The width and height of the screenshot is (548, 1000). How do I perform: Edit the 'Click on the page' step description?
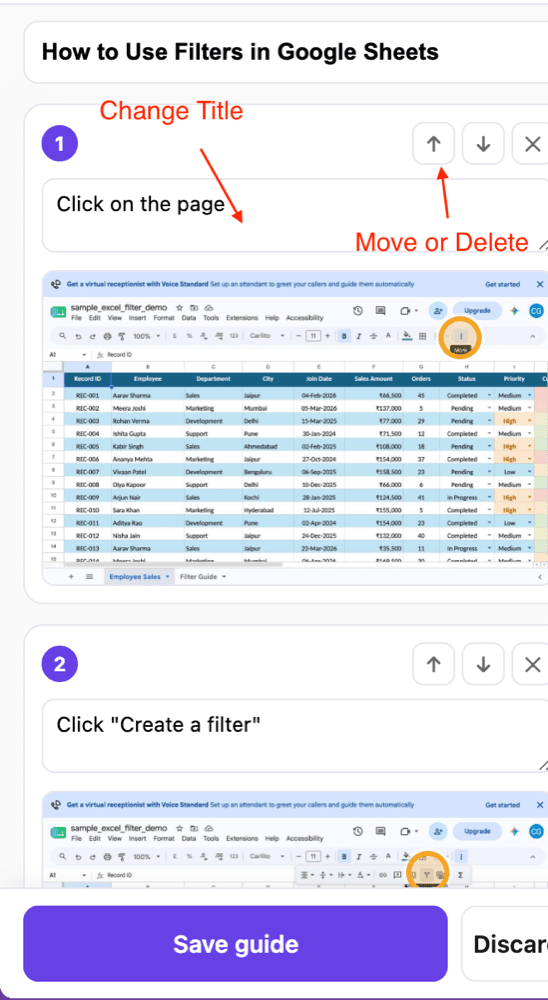tap(295, 216)
